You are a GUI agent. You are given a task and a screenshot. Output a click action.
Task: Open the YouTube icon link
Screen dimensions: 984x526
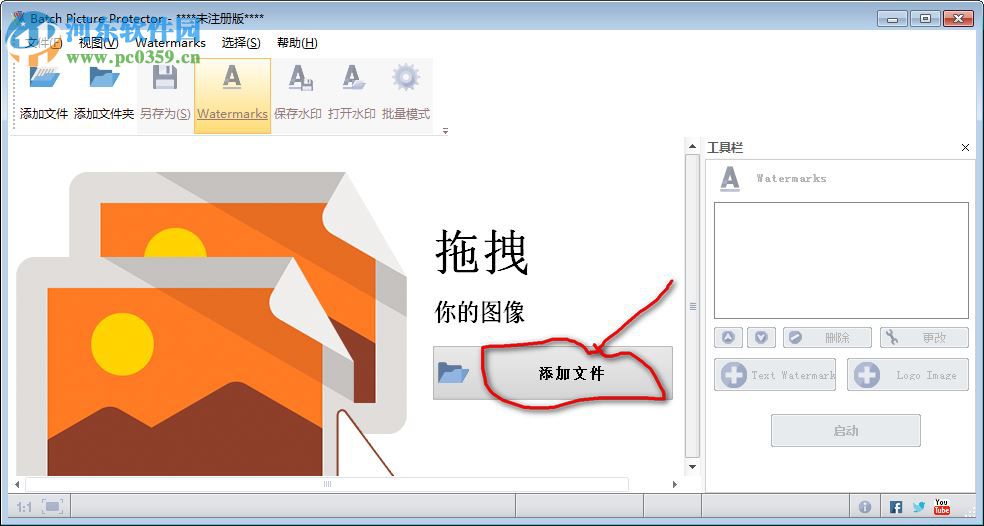click(x=941, y=507)
